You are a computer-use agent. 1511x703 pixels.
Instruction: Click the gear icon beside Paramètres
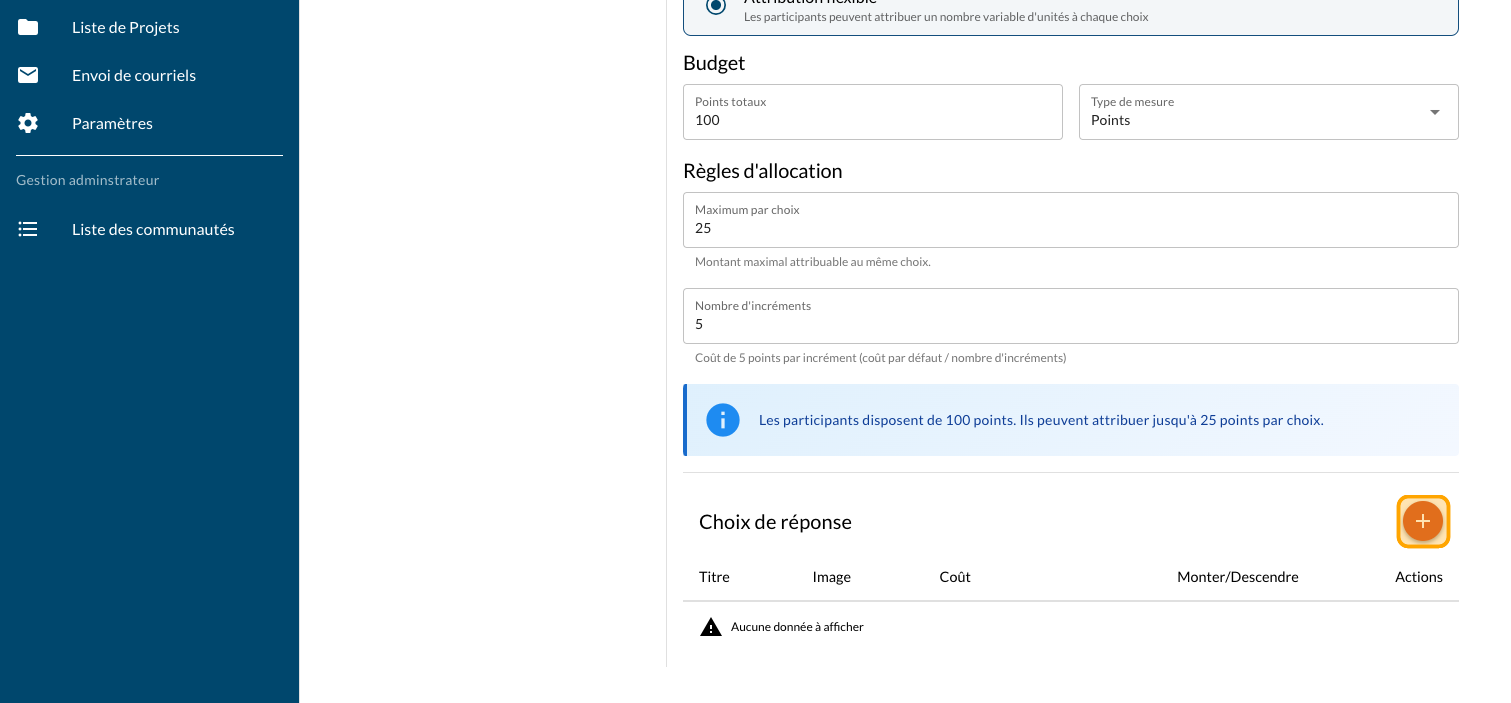[x=28, y=123]
